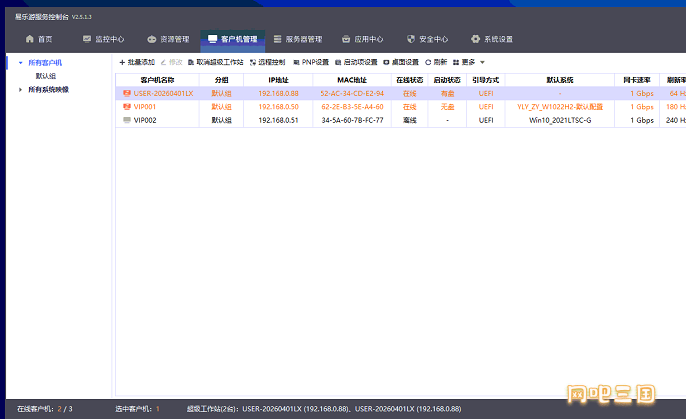The image size is (686, 419).
Task: Collapse the 所有客户机 tree node
Action: coord(20,62)
